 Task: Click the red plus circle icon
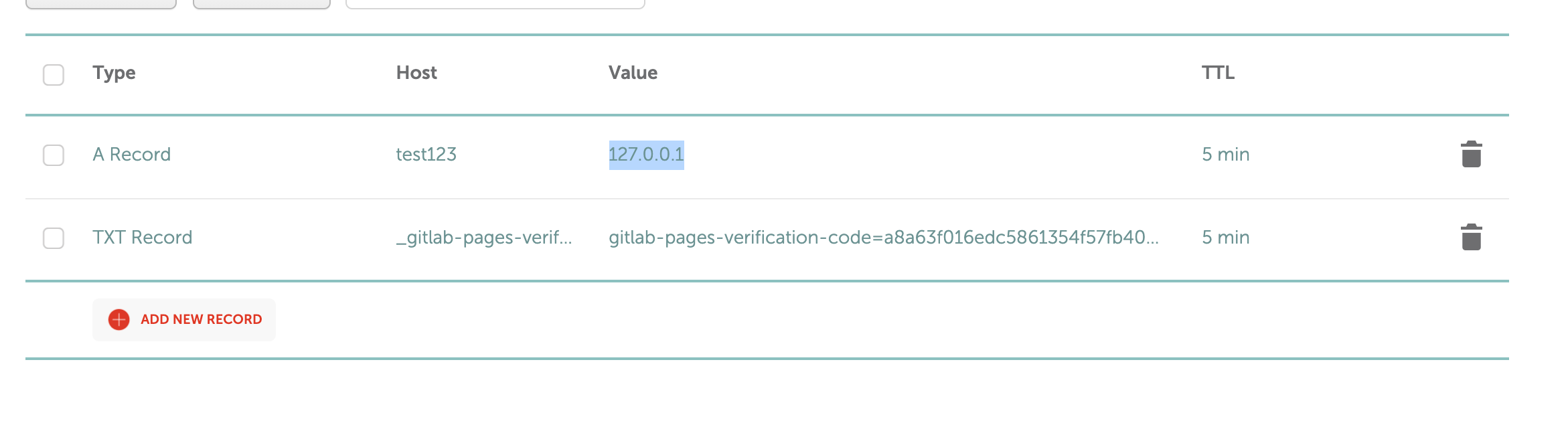(119, 320)
